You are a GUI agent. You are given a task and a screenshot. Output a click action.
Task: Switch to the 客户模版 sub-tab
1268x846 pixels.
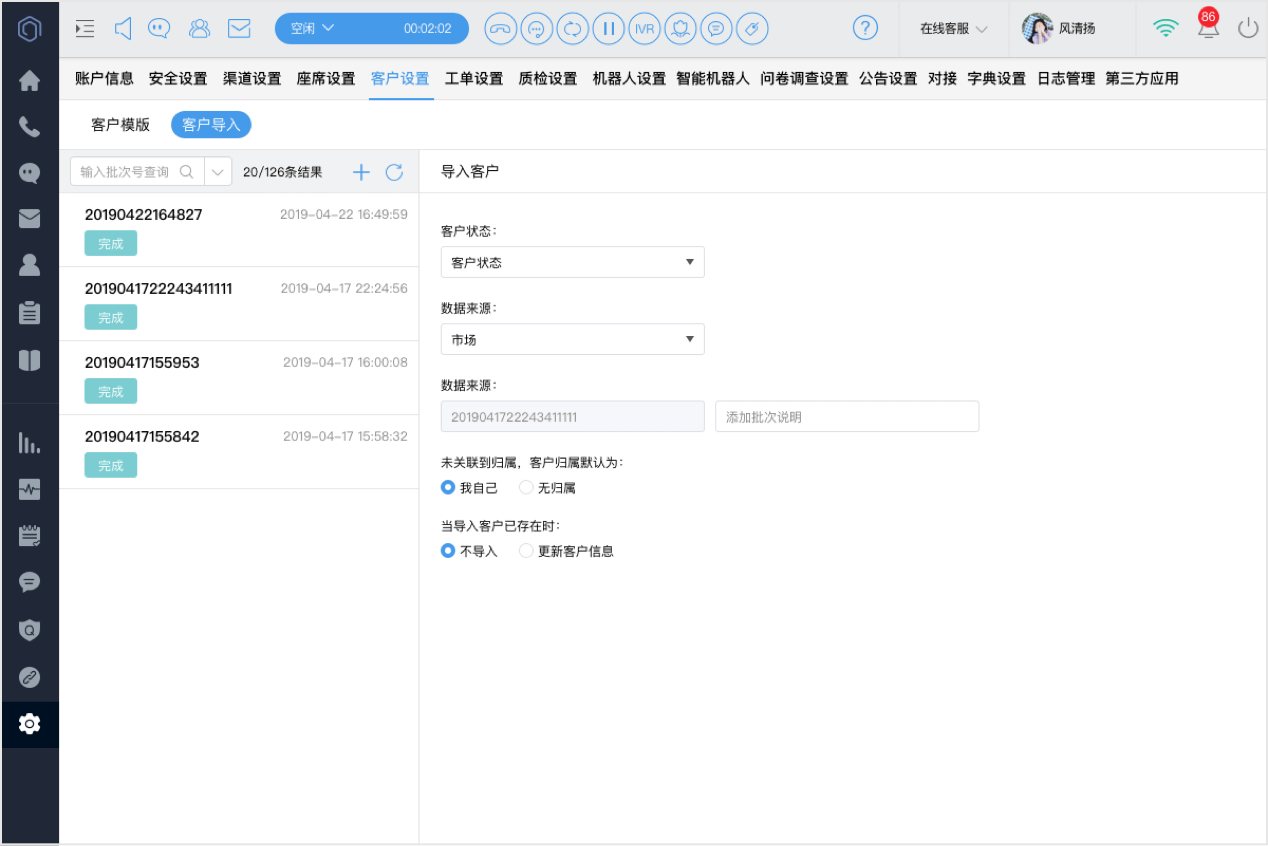click(x=120, y=124)
